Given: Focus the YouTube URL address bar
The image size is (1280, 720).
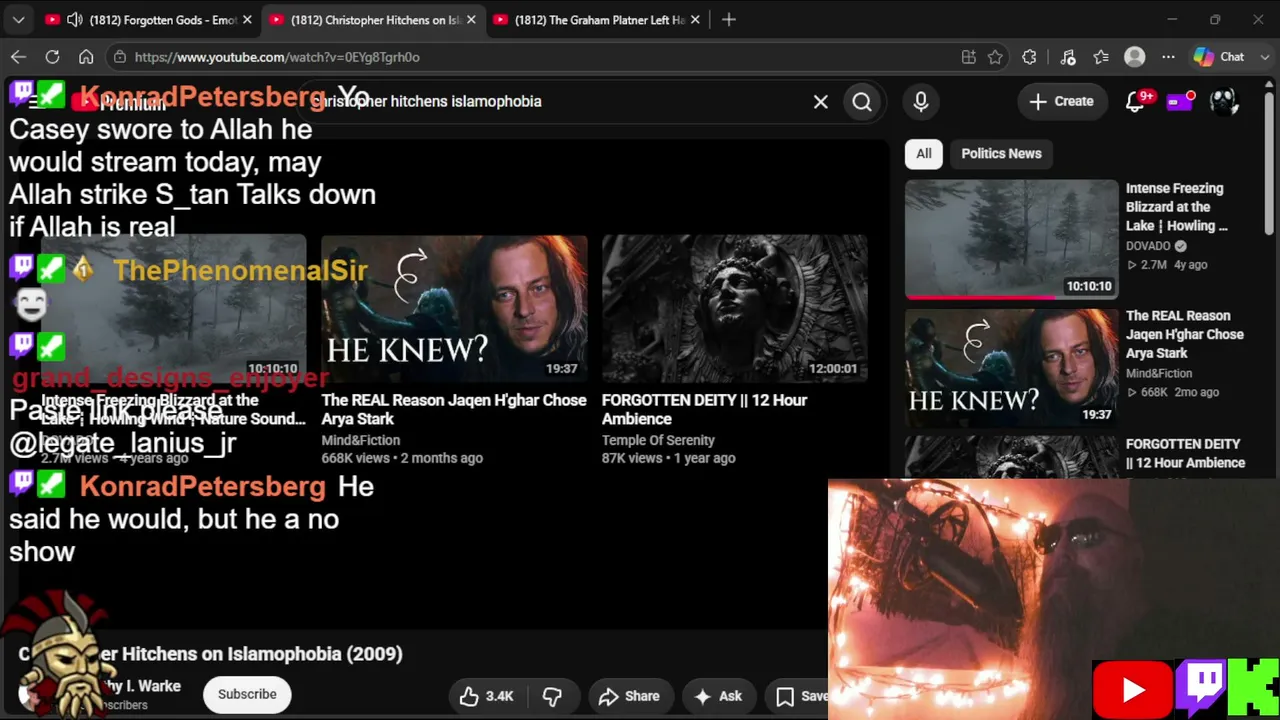Looking at the screenshot, I should pyautogui.click(x=540, y=57).
